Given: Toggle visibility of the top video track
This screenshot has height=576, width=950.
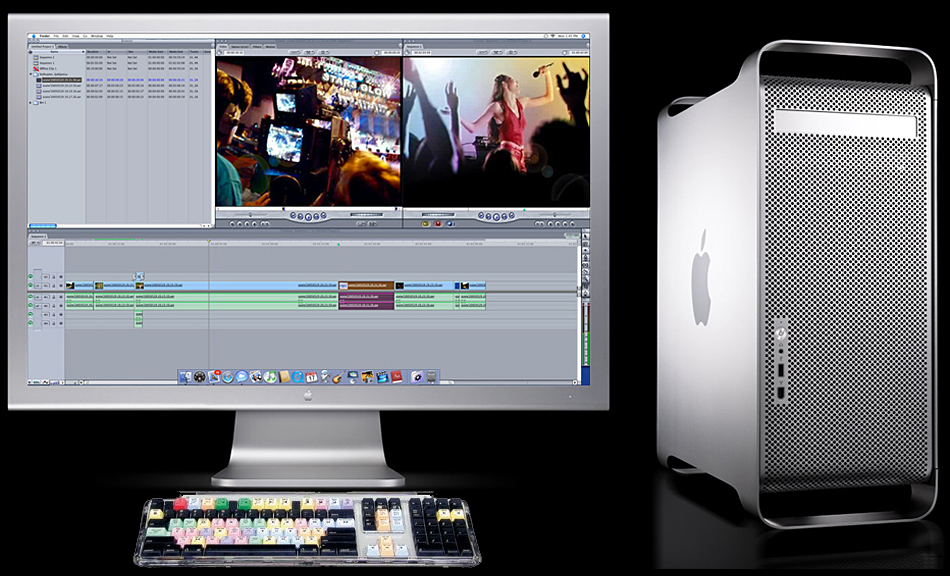Looking at the screenshot, I should click(30, 276).
